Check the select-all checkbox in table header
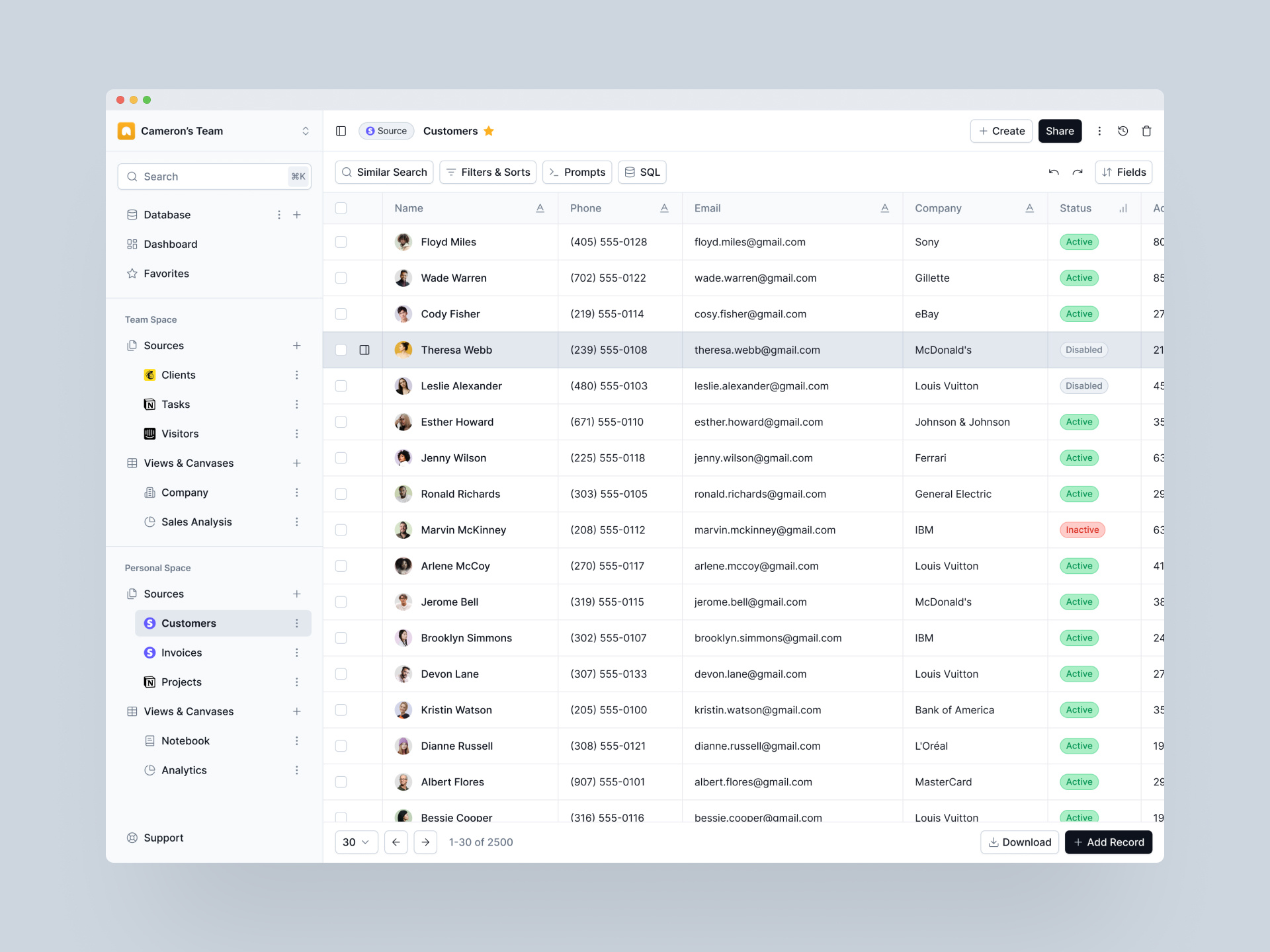Screen dimensions: 1270x952 (341, 208)
